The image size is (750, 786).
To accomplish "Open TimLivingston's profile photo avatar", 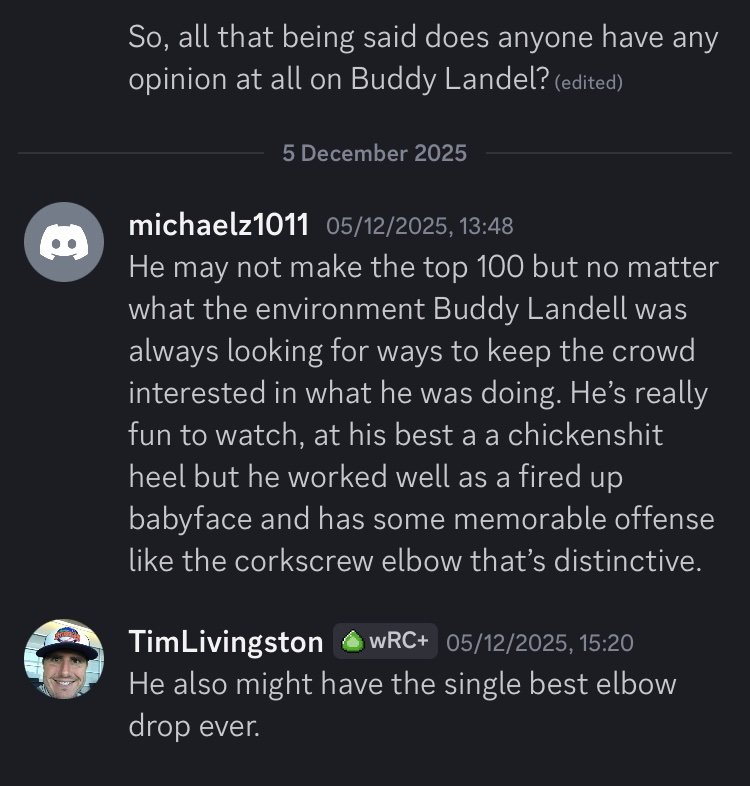I will (x=63, y=659).
